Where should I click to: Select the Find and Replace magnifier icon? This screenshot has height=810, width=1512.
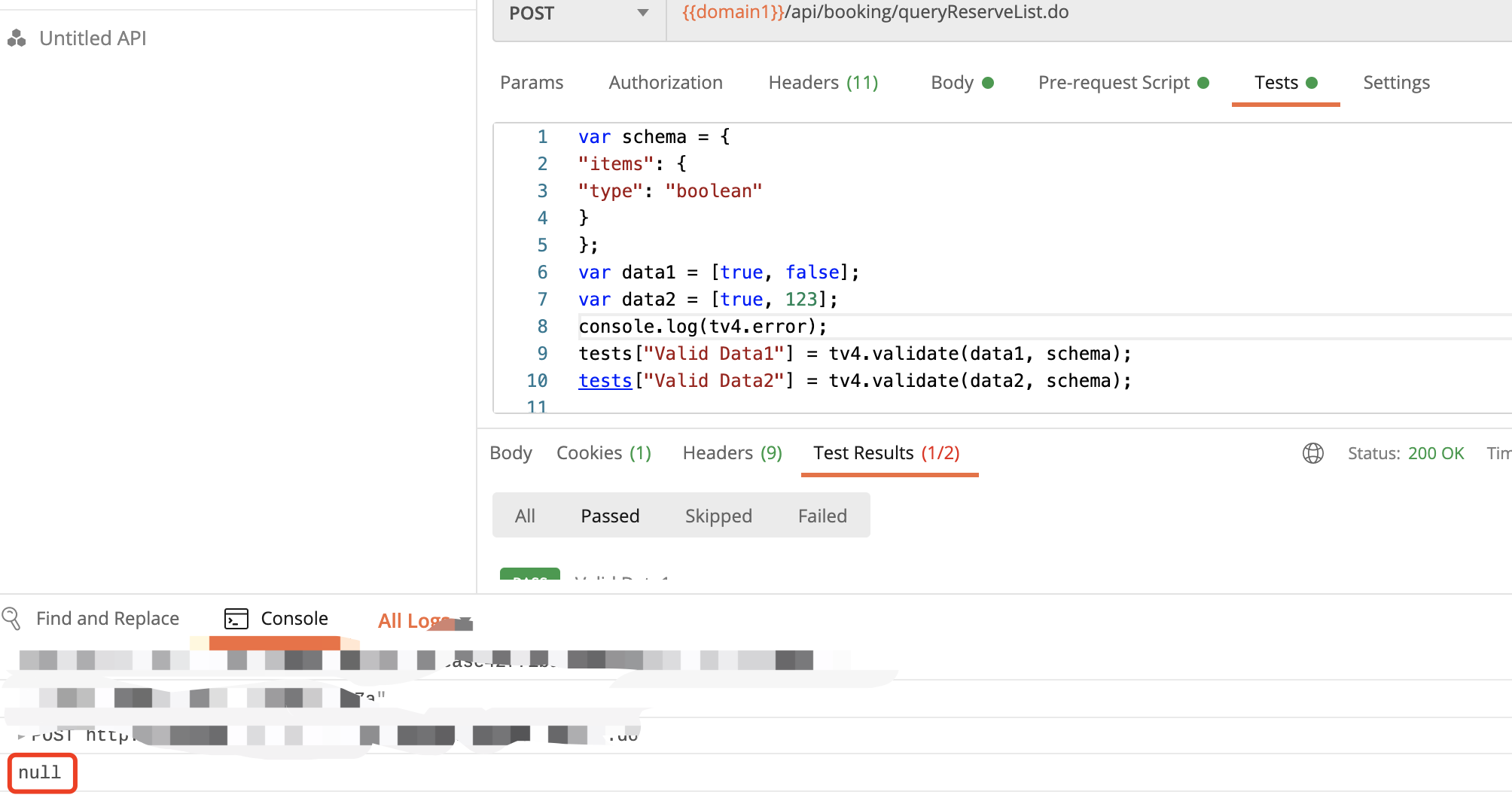(11, 618)
